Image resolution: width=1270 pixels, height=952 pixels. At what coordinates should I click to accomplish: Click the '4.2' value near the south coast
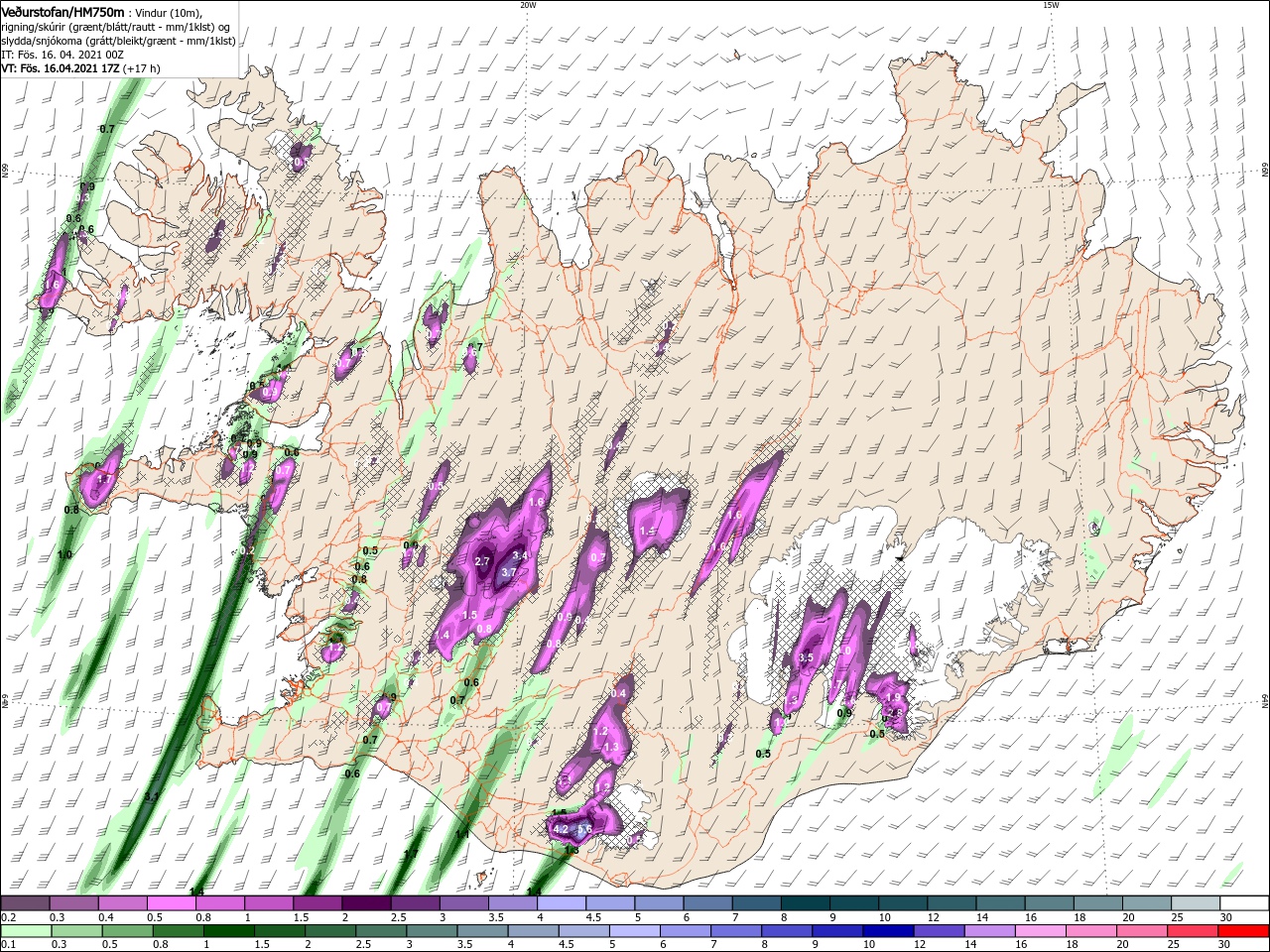pyautogui.click(x=561, y=829)
